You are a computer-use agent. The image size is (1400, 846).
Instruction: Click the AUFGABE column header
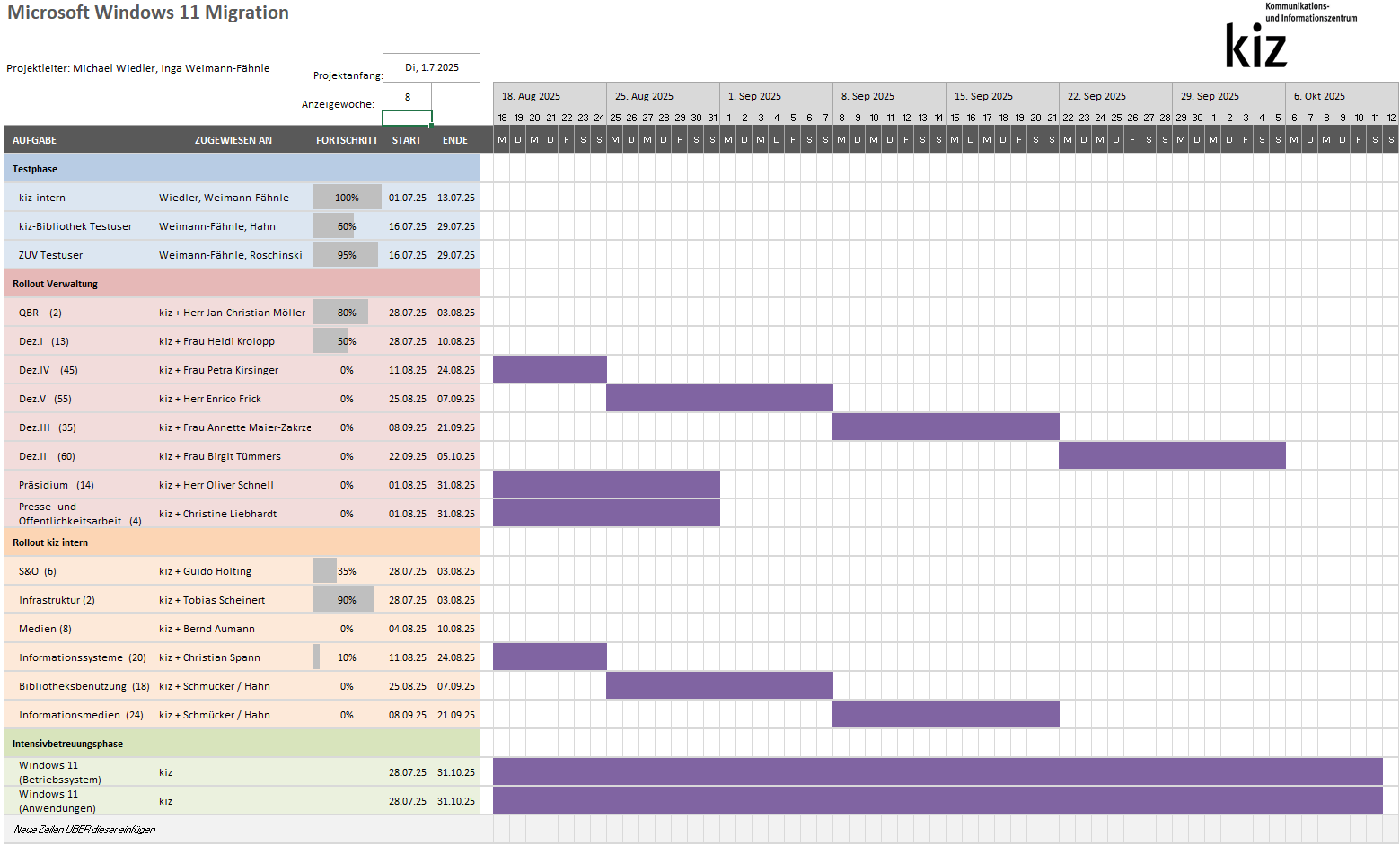(34, 140)
